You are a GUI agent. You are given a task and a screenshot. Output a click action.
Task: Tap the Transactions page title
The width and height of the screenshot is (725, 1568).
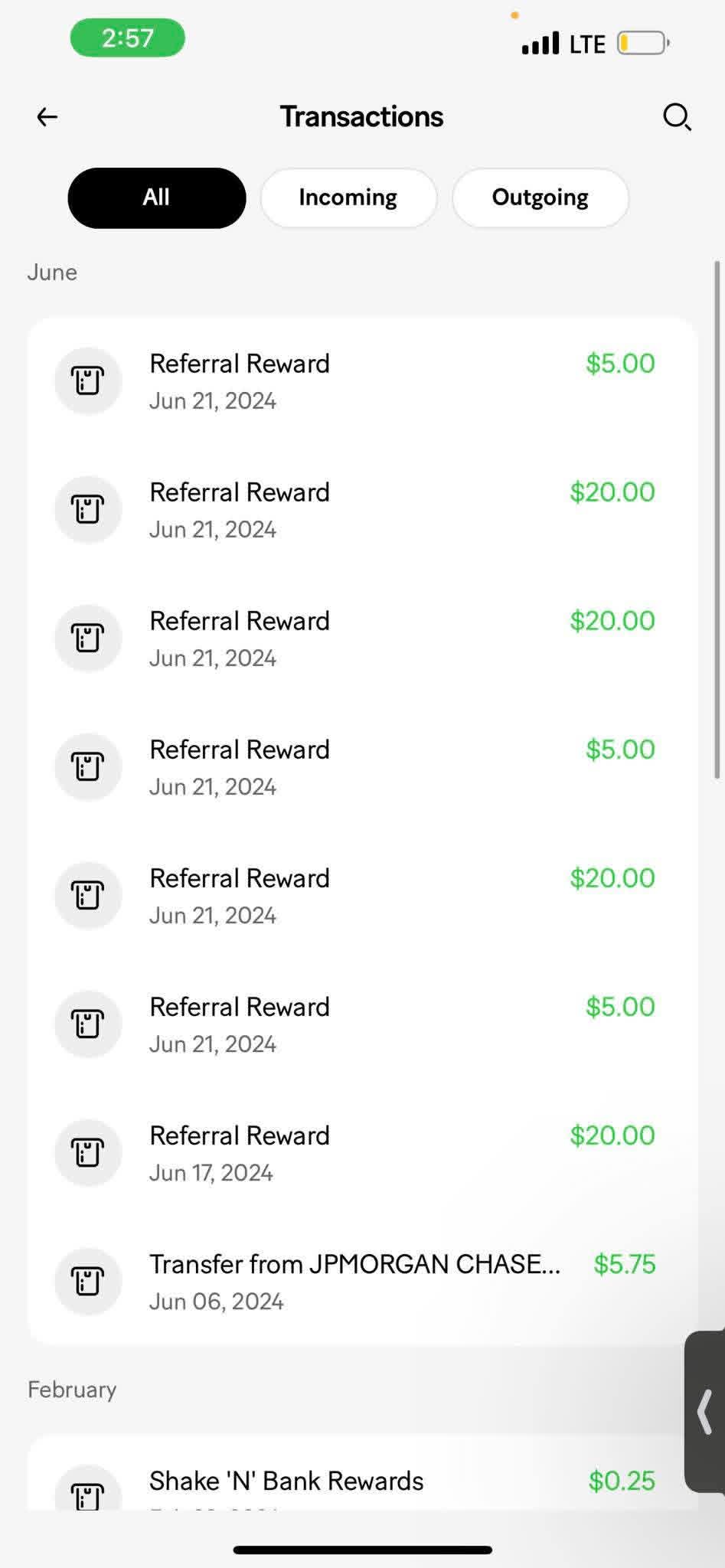361,117
